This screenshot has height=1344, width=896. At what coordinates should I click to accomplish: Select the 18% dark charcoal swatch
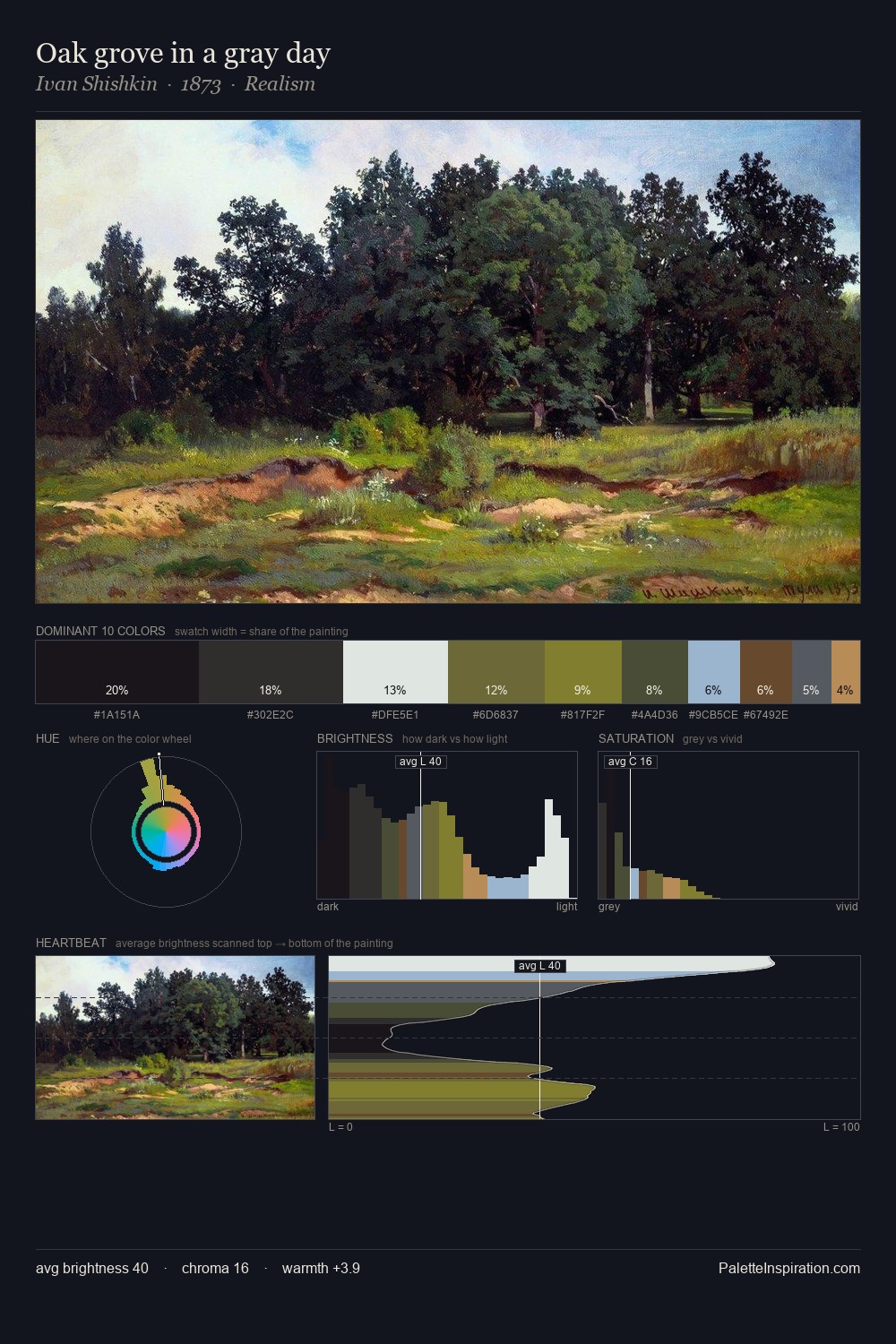point(271,672)
